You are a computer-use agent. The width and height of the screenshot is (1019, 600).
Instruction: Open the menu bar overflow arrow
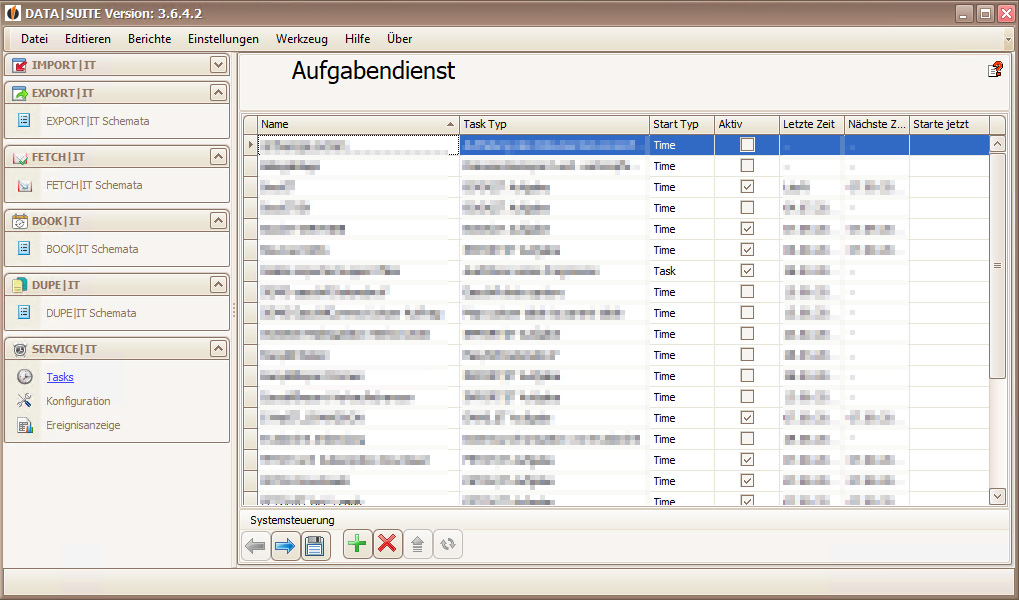click(1009, 39)
